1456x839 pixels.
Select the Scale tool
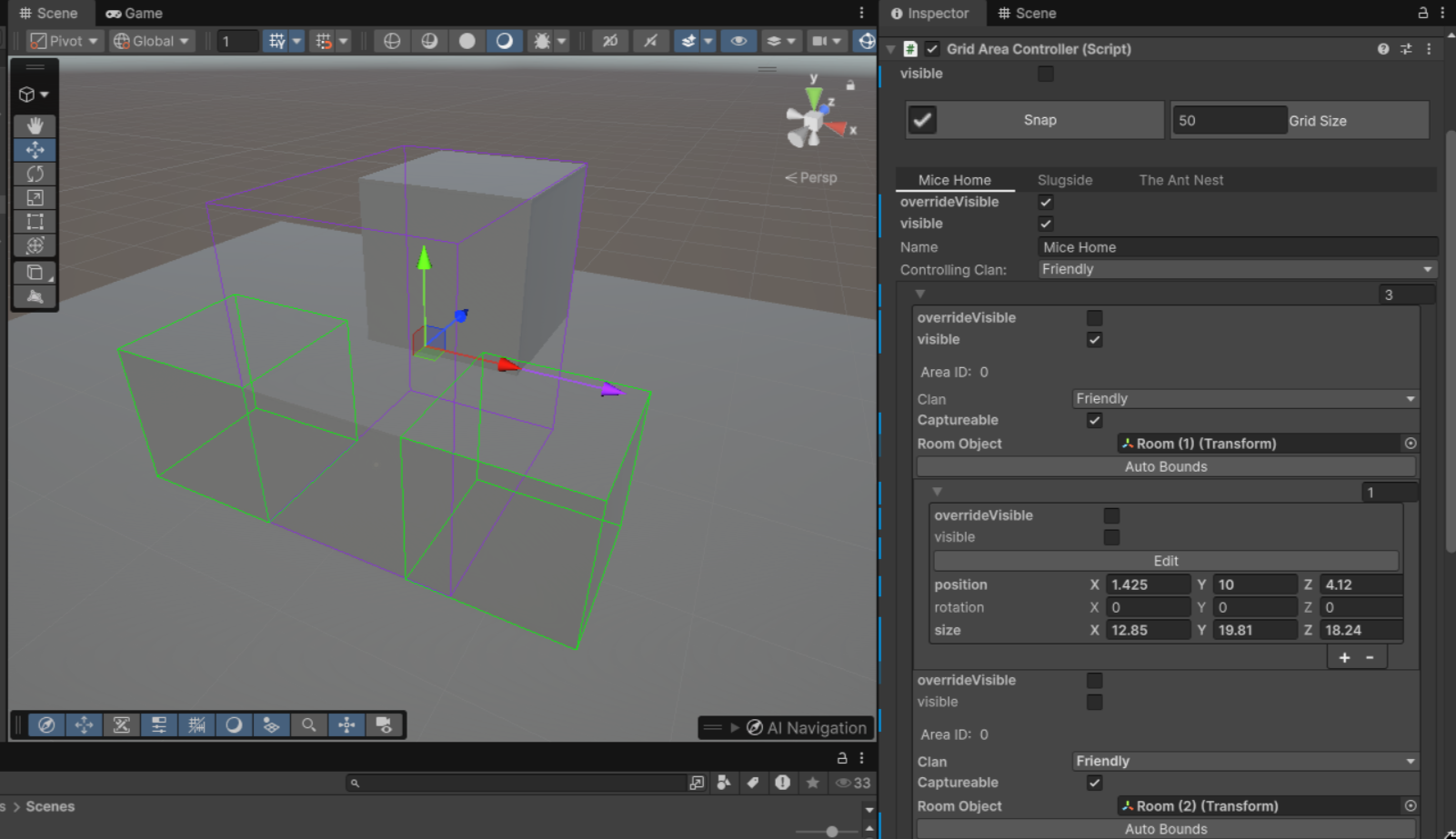coord(35,197)
